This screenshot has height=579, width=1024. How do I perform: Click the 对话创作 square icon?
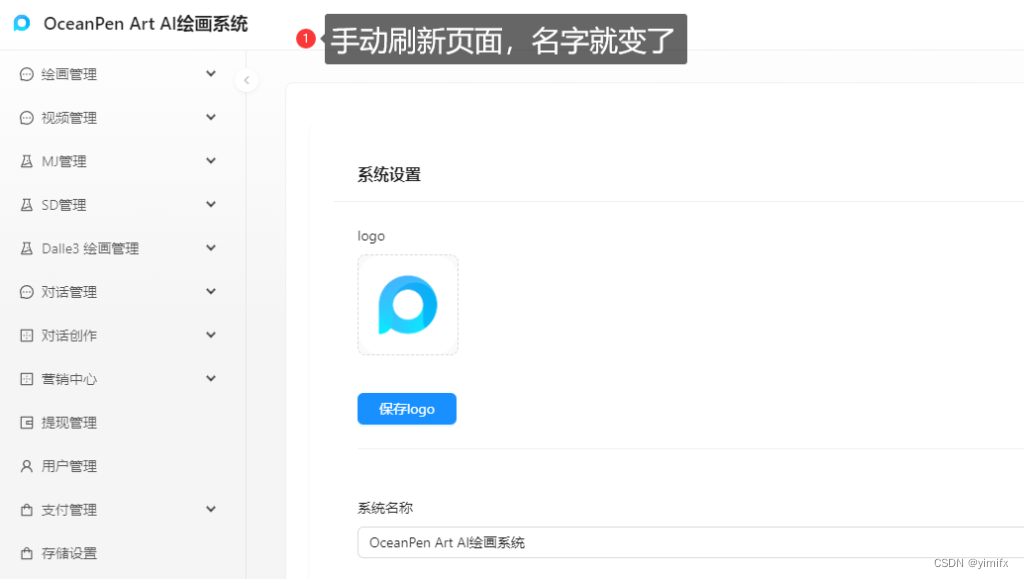[26, 336]
